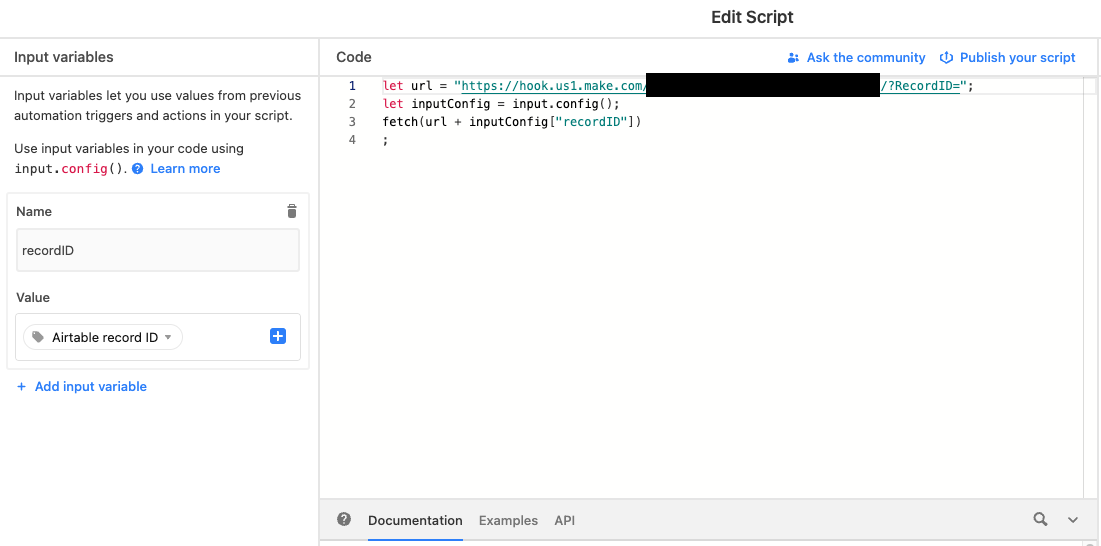
Task: Click the publish icon beside Publish your script
Action: 946,58
